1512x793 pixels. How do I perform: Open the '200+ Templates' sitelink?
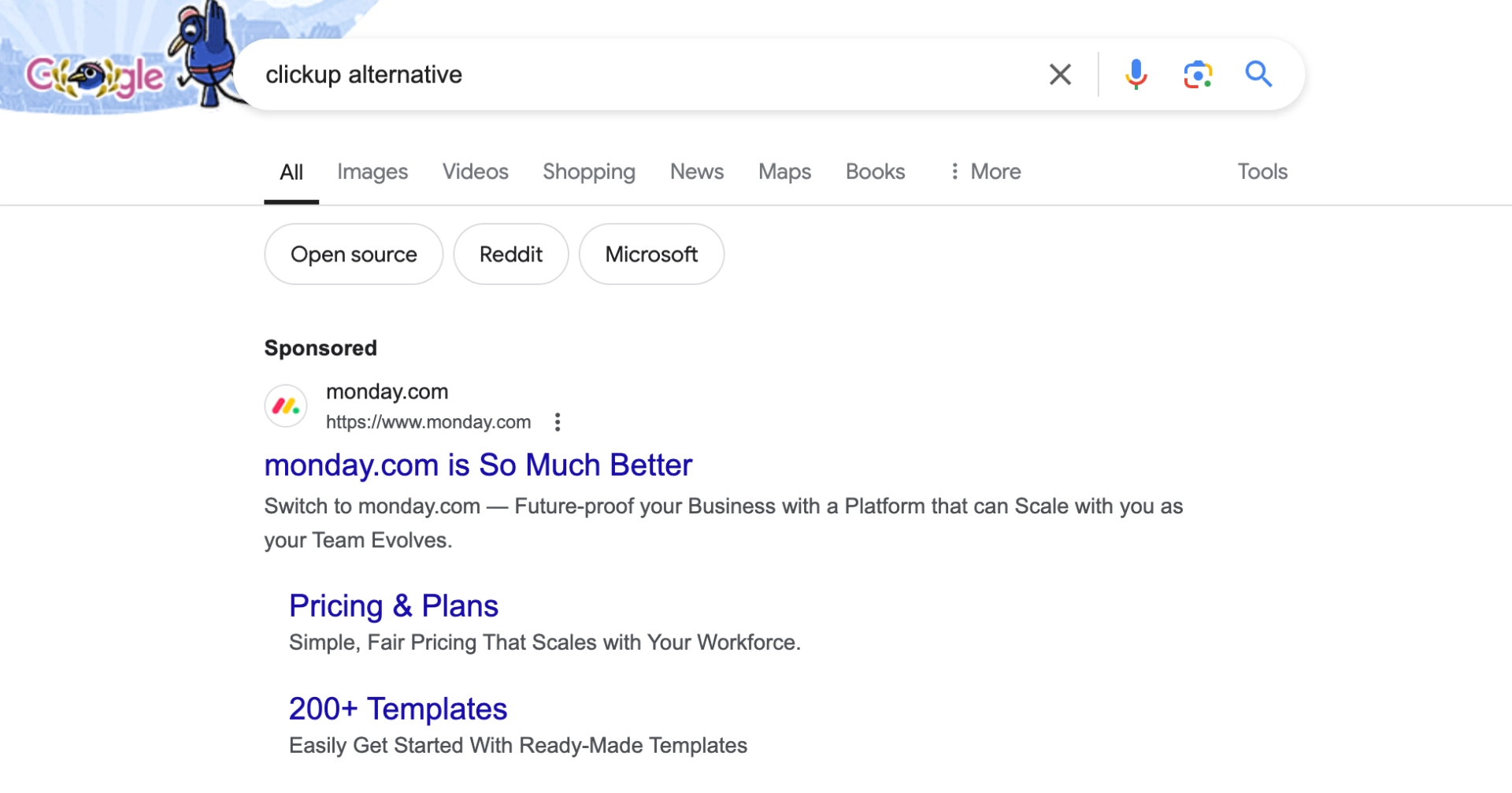pos(398,710)
